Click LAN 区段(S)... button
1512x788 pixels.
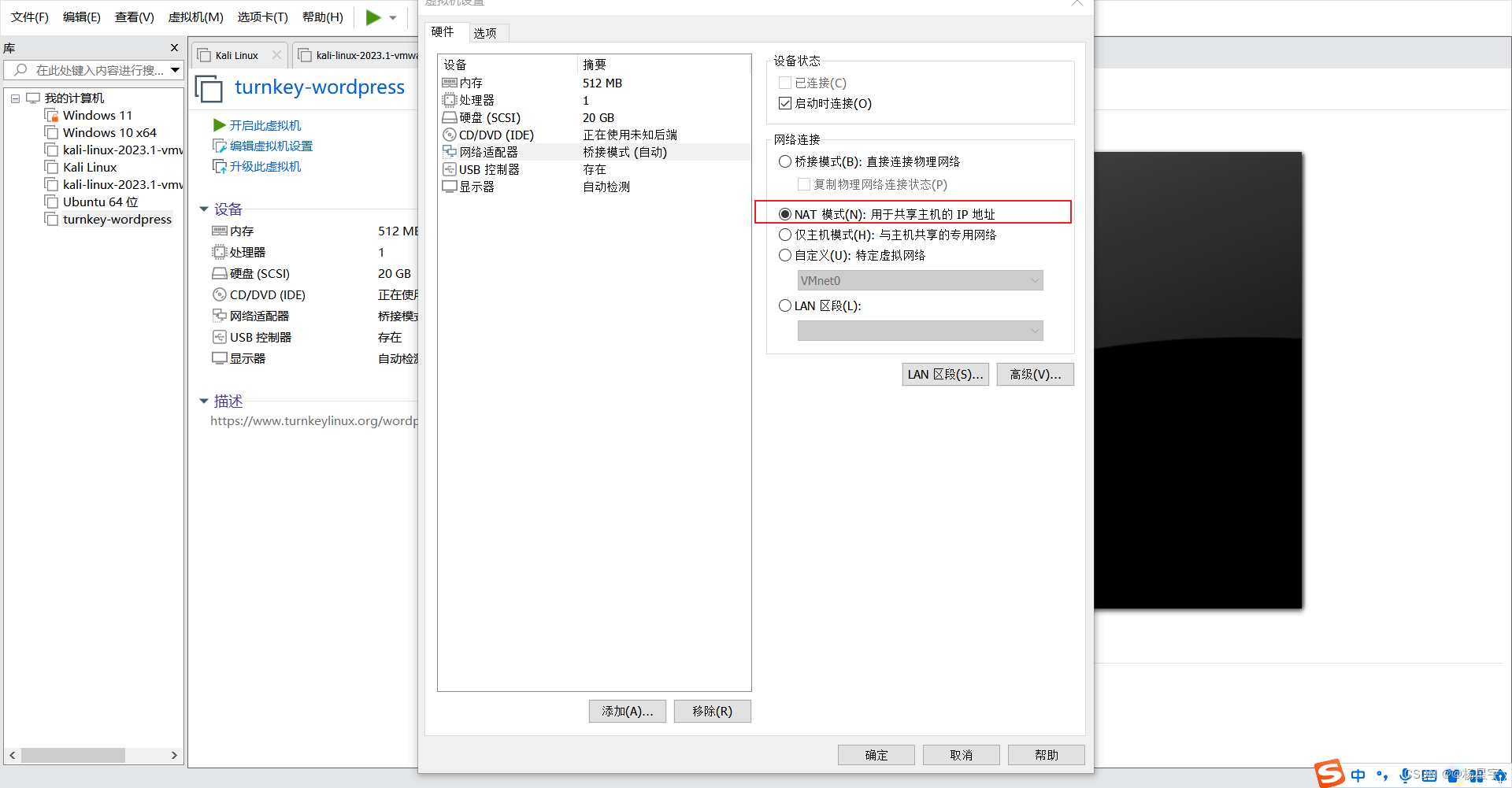coord(945,375)
